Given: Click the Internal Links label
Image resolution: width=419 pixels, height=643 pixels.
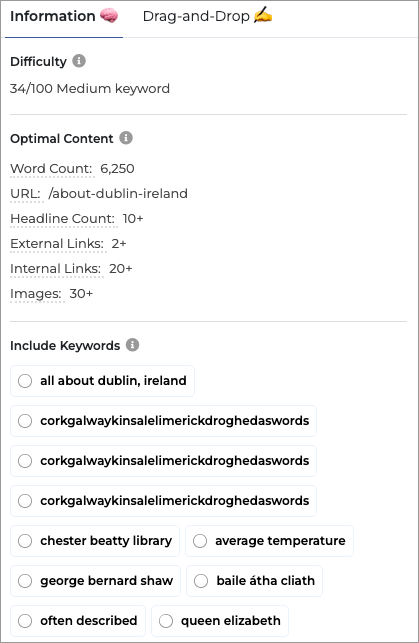Looking at the screenshot, I should tap(56, 269).
